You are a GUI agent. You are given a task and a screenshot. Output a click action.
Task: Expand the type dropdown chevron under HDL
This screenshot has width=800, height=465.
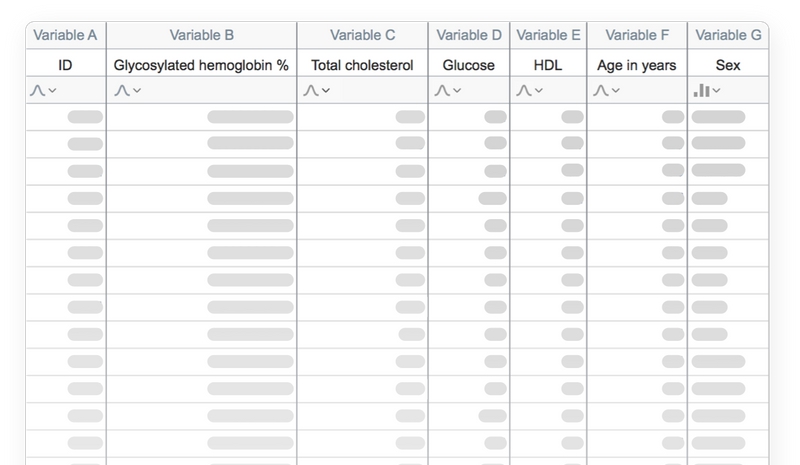538,91
